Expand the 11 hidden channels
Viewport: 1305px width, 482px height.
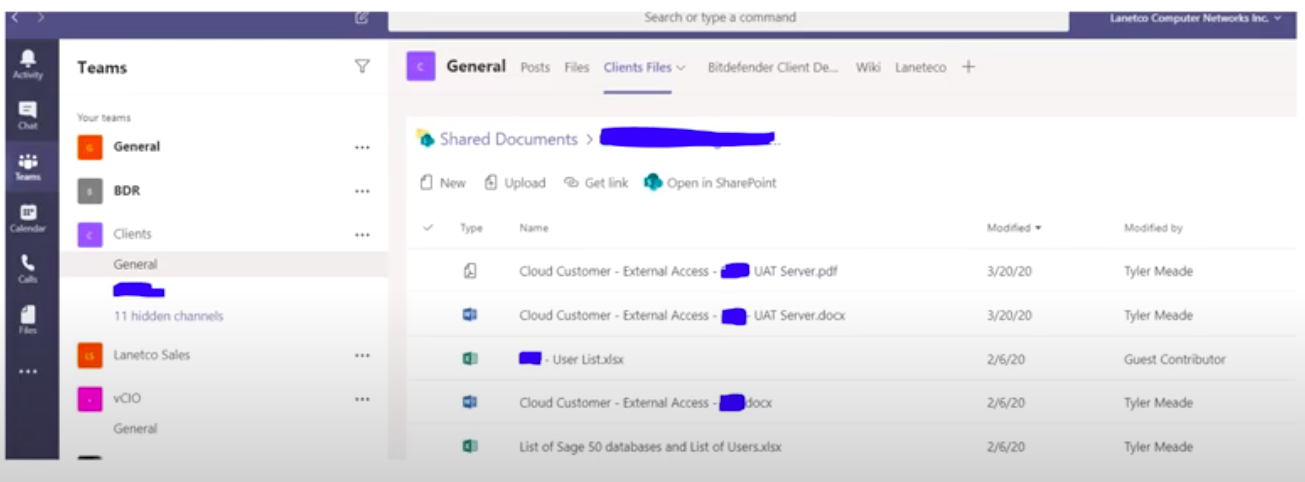pos(168,316)
